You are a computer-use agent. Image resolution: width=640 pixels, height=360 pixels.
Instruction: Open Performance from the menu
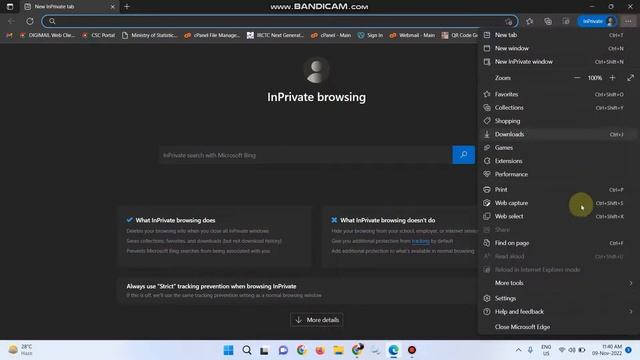click(x=557, y=174)
